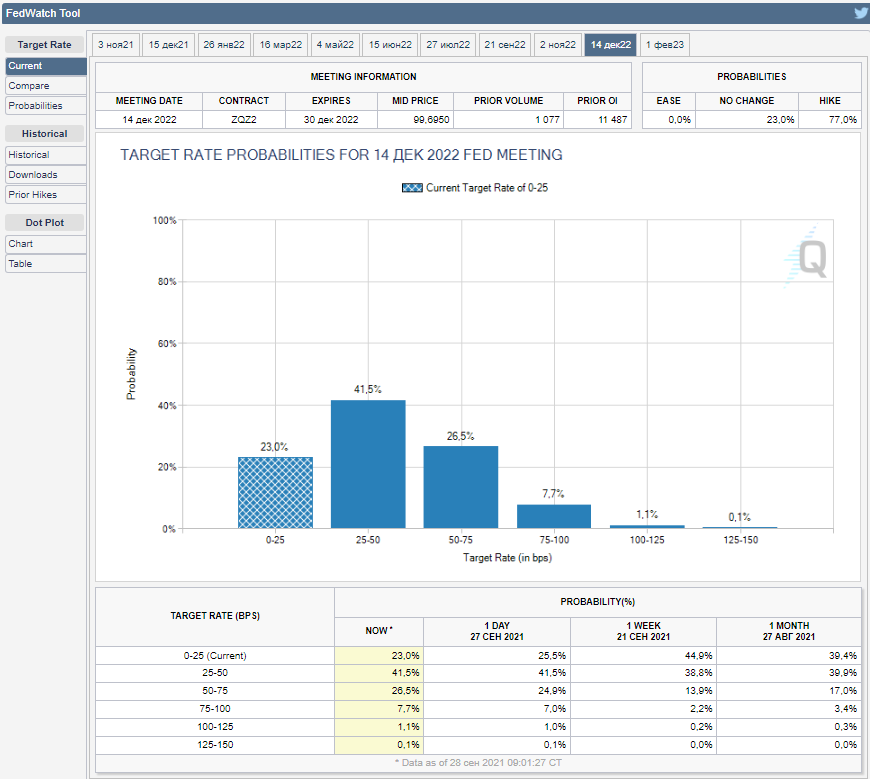Click the 75-100 bar showing 7,7%
The height and width of the screenshot is (779, 870).
pyautogui.click(x=554, y=516)
